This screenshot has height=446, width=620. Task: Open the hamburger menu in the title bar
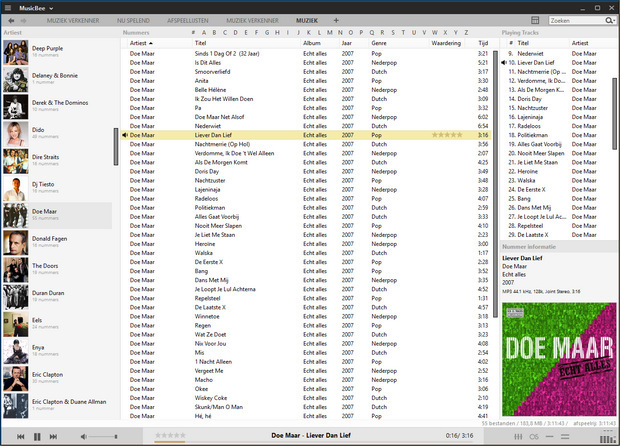coord(8,8)
